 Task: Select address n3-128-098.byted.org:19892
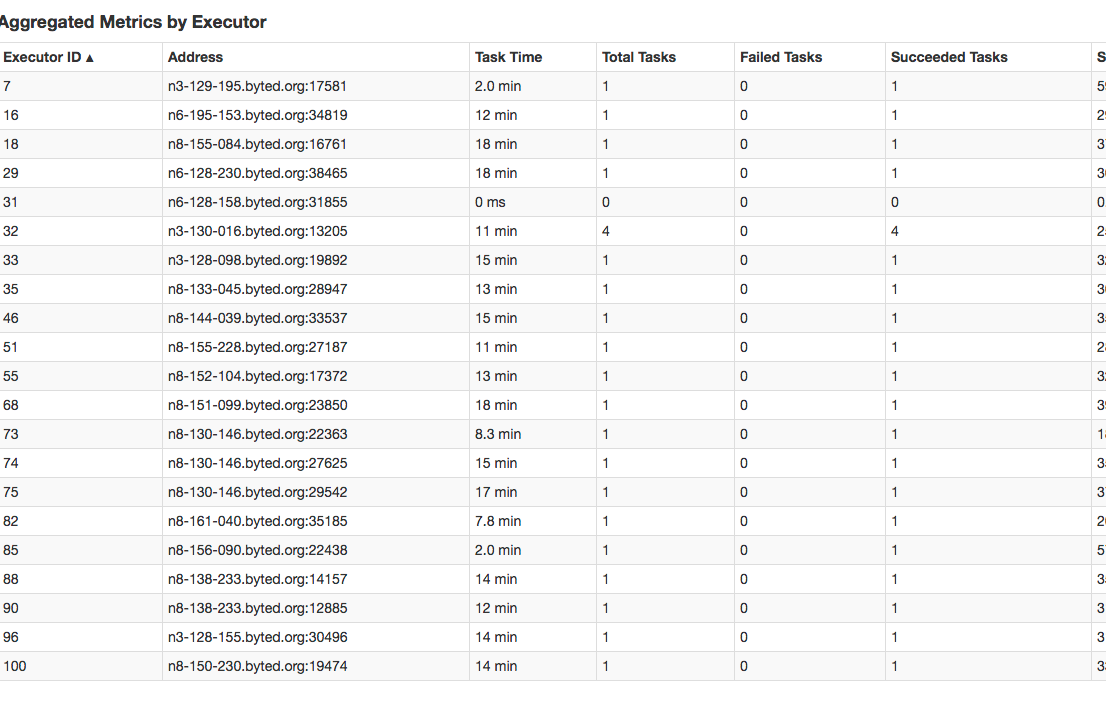pyautogui.click(x=257, y=260)
